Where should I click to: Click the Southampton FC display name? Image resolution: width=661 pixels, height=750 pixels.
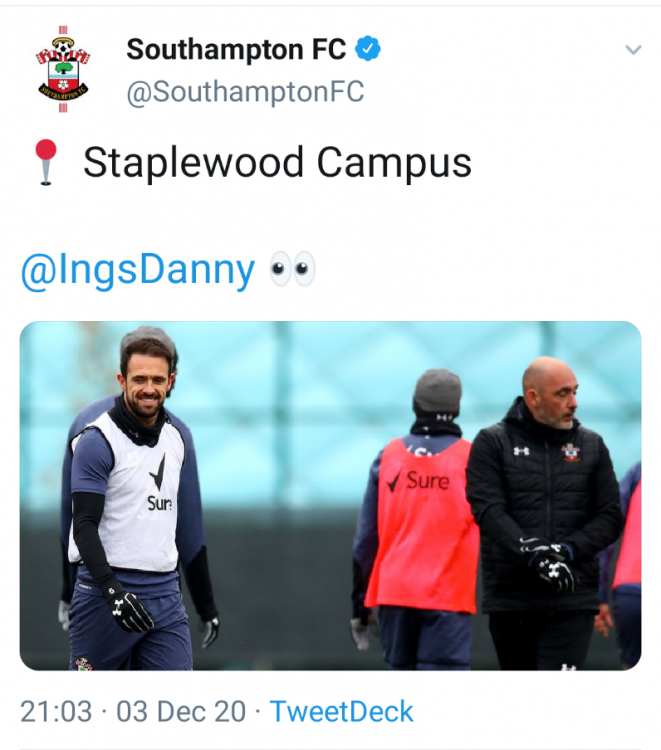pyautogui.click(x=237, y=48)
